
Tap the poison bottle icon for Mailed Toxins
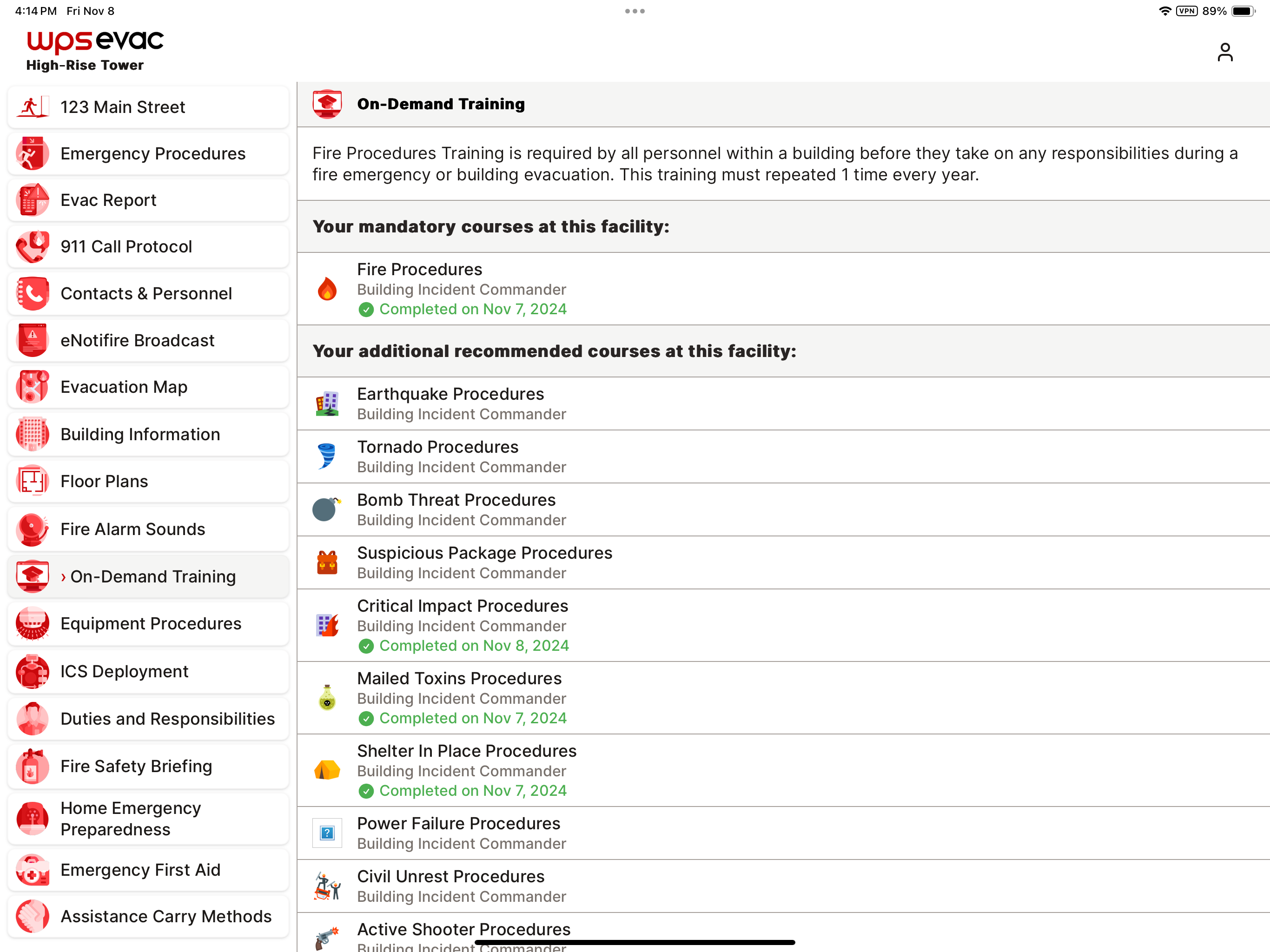[x=327, y=698]
